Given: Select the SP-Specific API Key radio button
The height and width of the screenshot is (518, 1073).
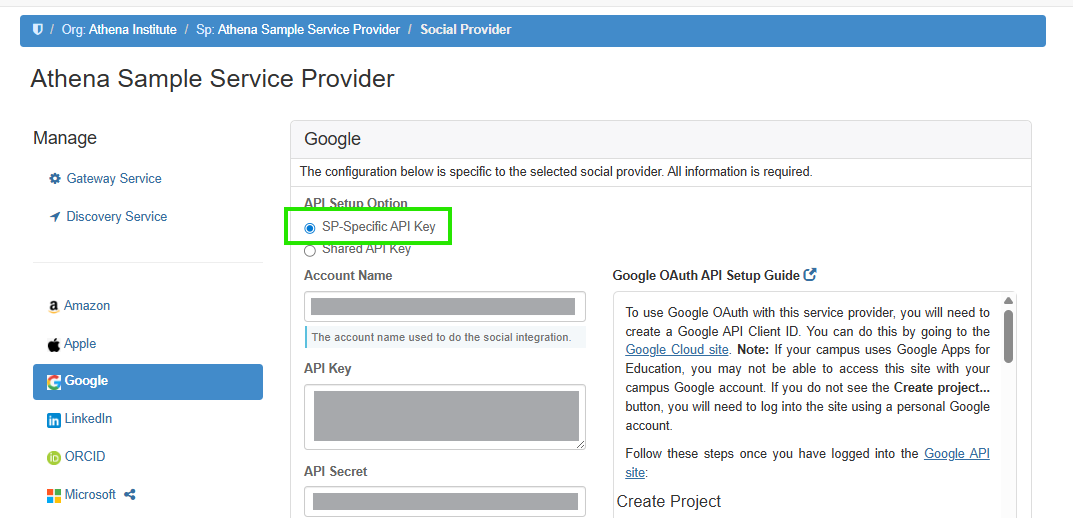Looking at the screenshot, I should pos(310,228).
